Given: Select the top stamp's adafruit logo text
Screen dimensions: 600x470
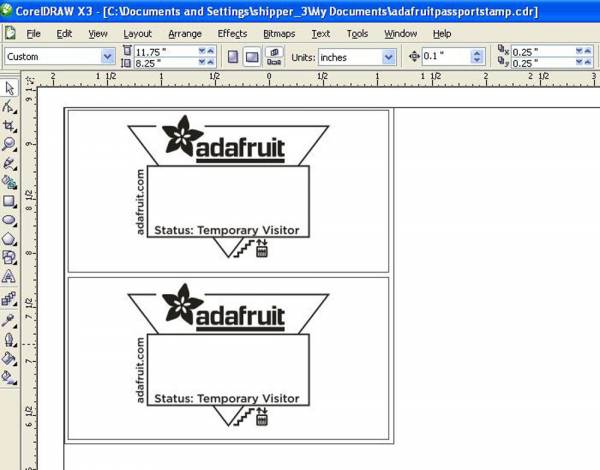Looking at the screenshot, I should (x=240, y=149).
